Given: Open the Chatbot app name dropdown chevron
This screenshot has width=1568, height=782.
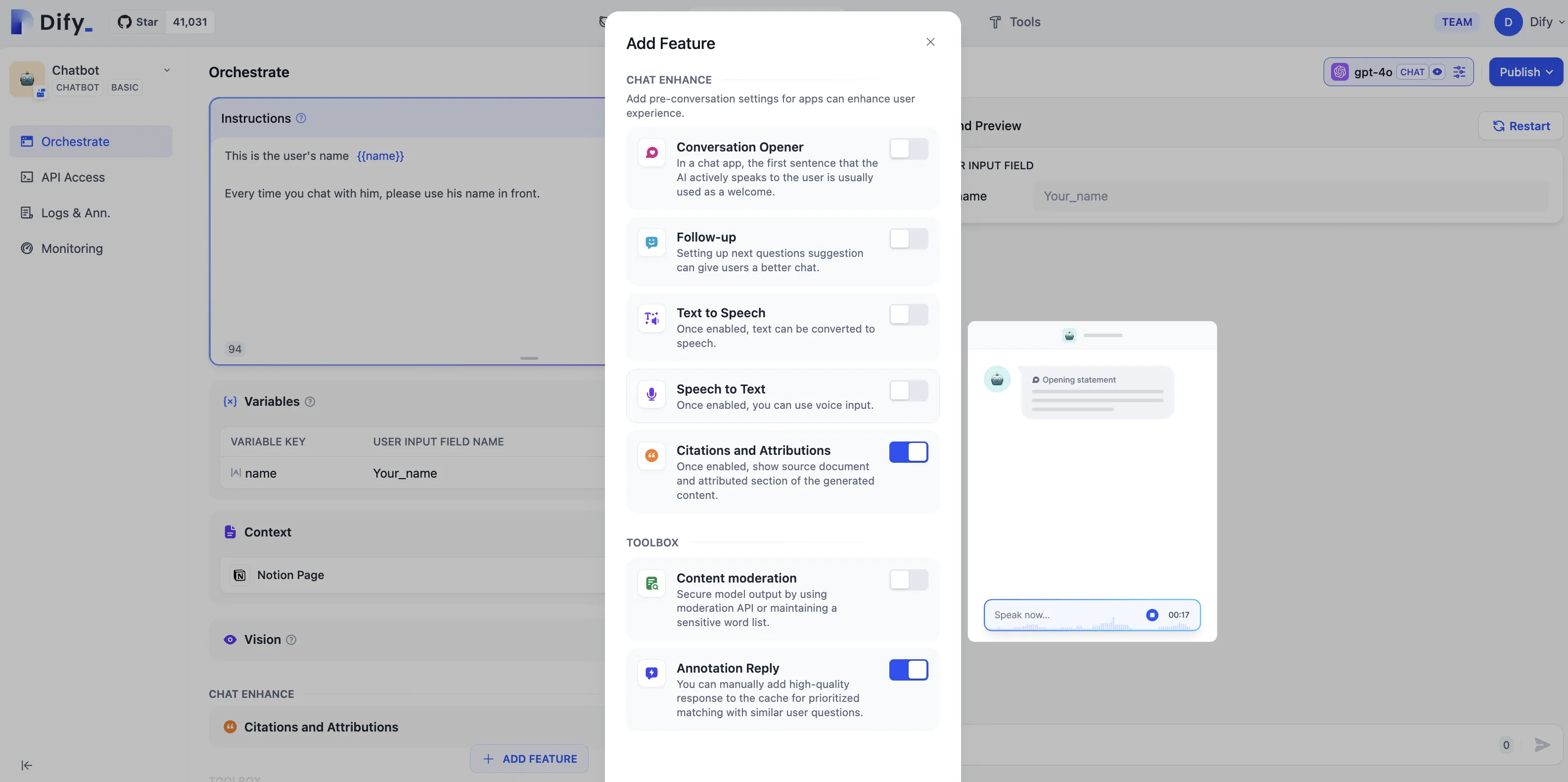Looking at the screenshot, I should point(167,70).
